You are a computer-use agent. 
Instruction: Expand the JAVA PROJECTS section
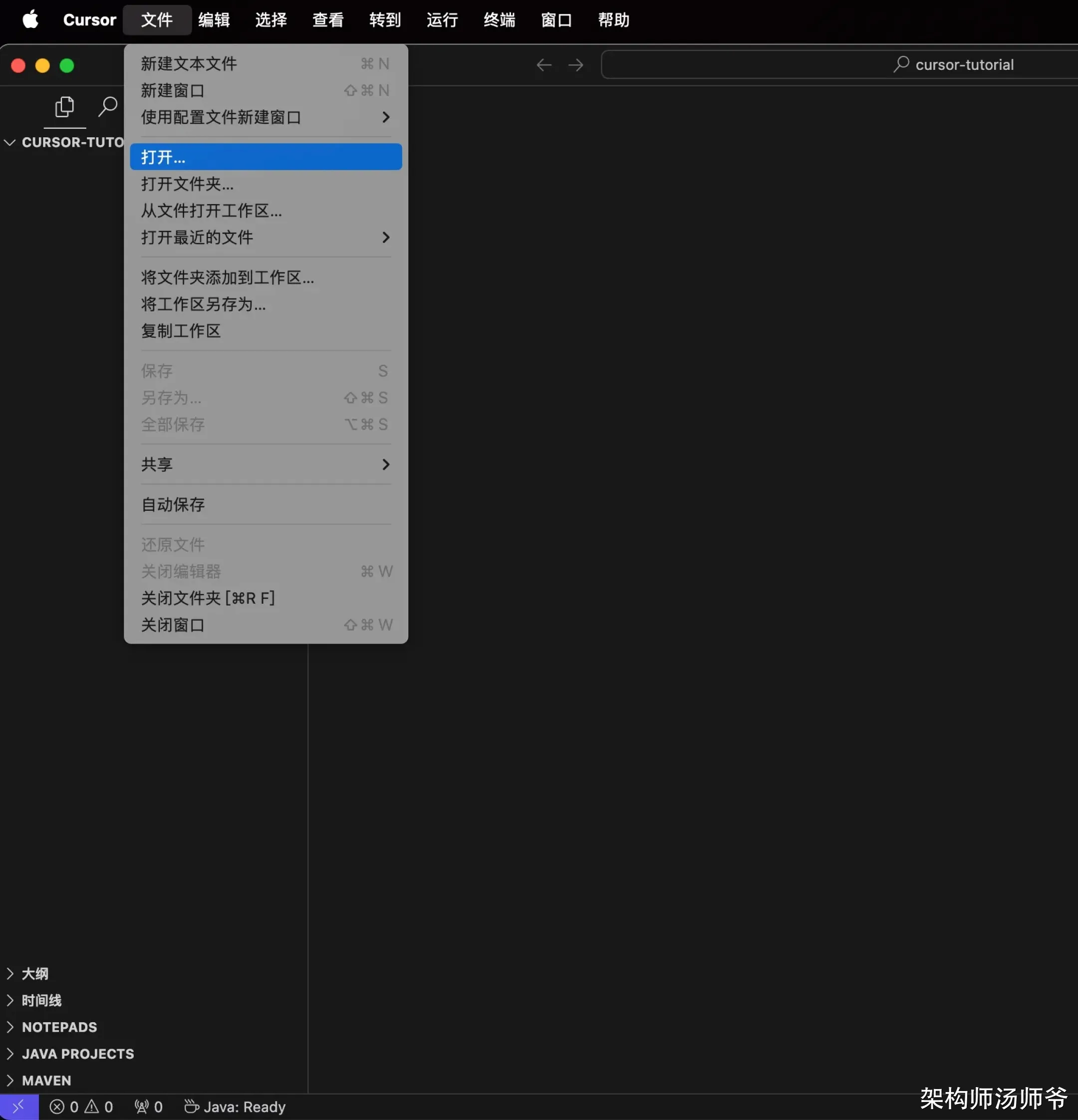pos(78,1054)
